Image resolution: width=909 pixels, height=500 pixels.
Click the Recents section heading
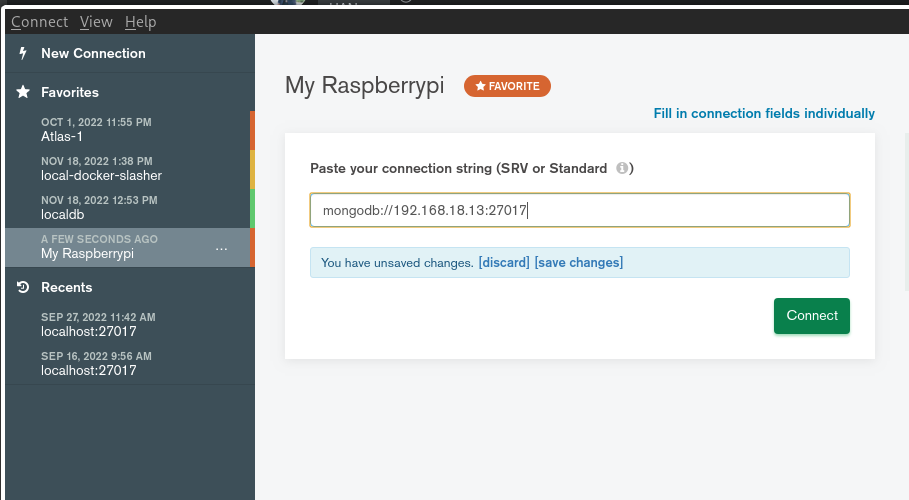pos(67,287)
